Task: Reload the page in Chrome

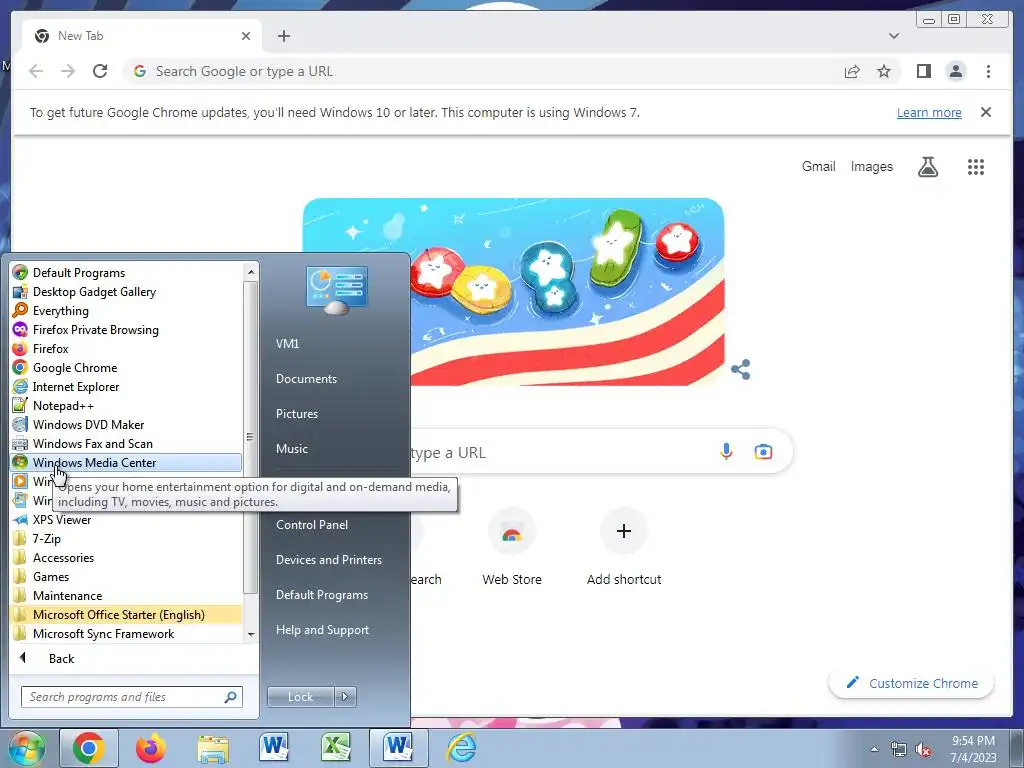Action: click(100, 71)
